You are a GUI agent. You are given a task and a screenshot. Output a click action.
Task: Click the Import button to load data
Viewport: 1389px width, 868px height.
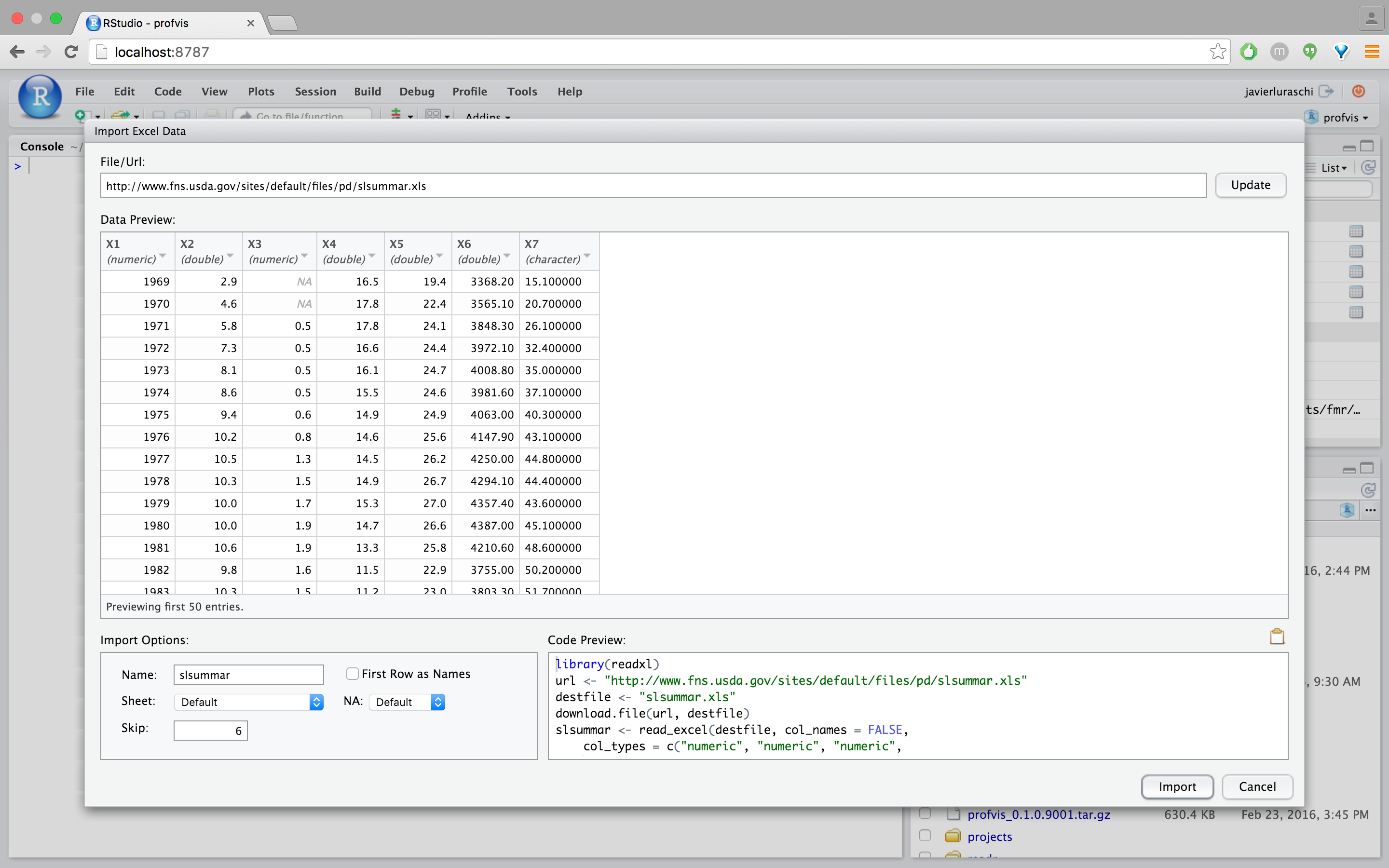pyautogui.click(x=1177, y=786)
